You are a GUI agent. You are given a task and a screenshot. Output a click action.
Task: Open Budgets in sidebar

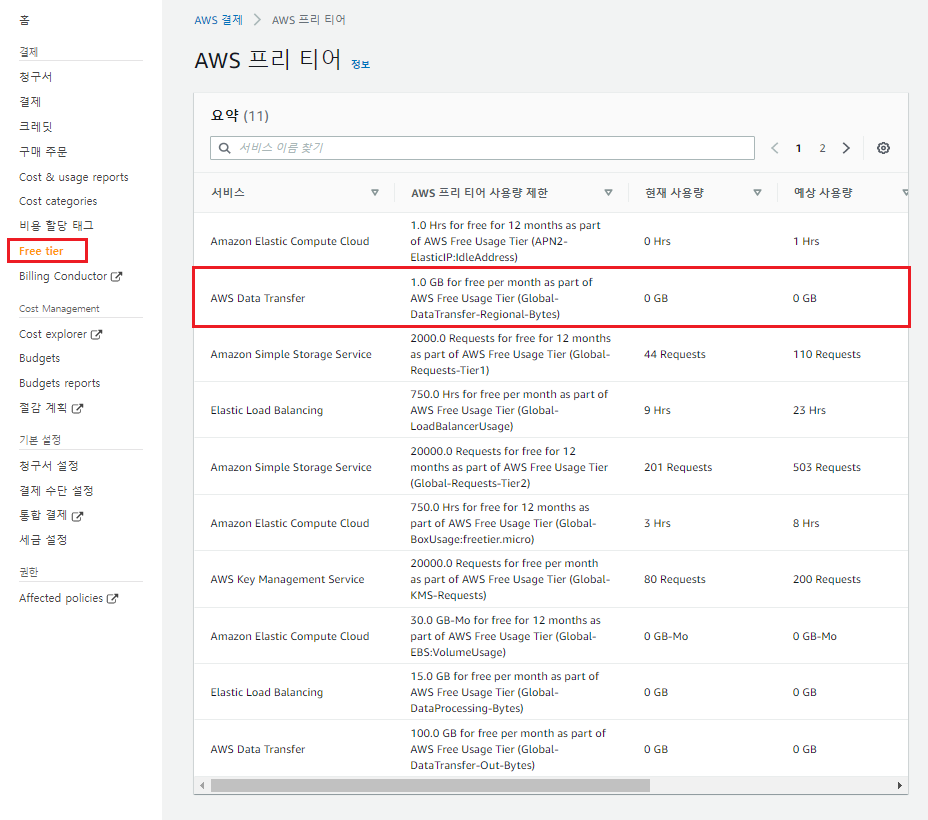tap(39, 358)
